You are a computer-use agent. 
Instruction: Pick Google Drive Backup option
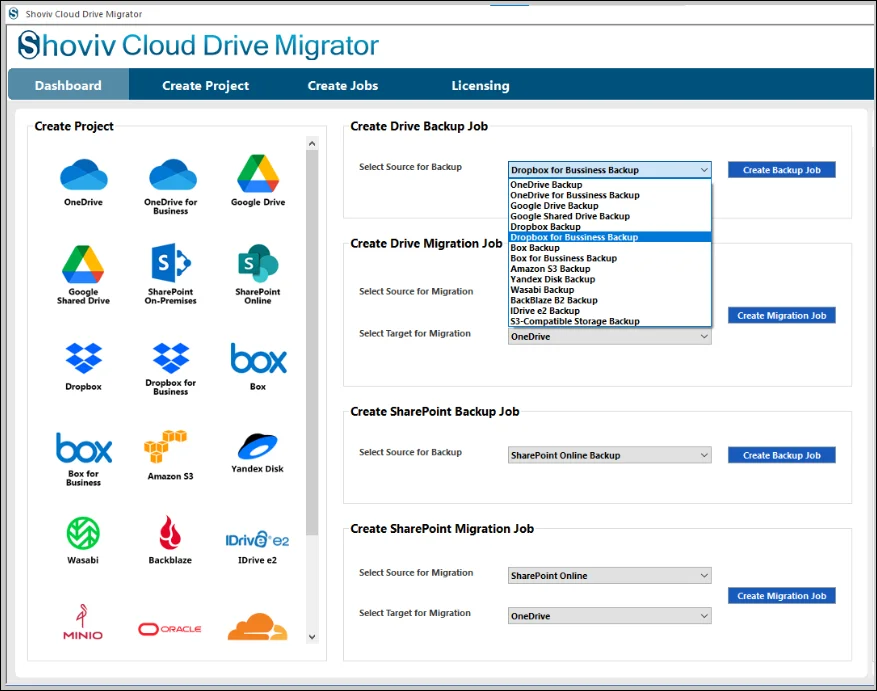pos(610,206)
